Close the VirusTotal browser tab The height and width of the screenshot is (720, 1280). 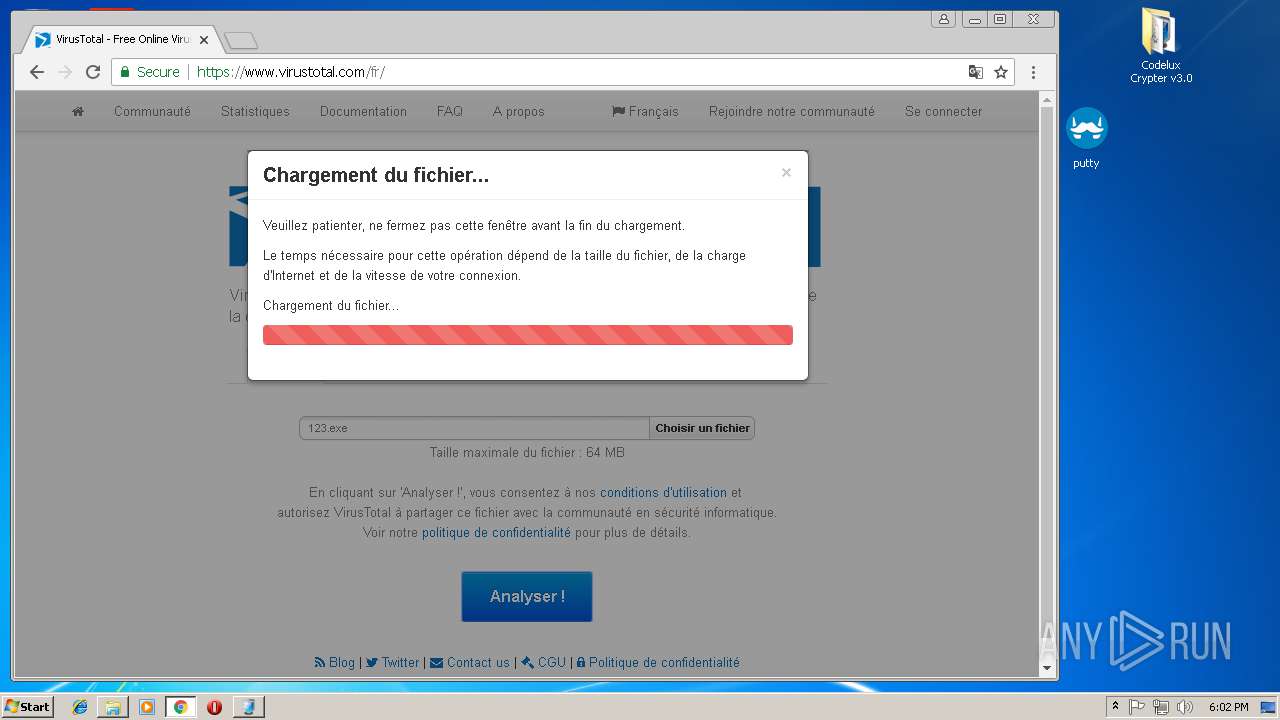(x=204, y=40)
